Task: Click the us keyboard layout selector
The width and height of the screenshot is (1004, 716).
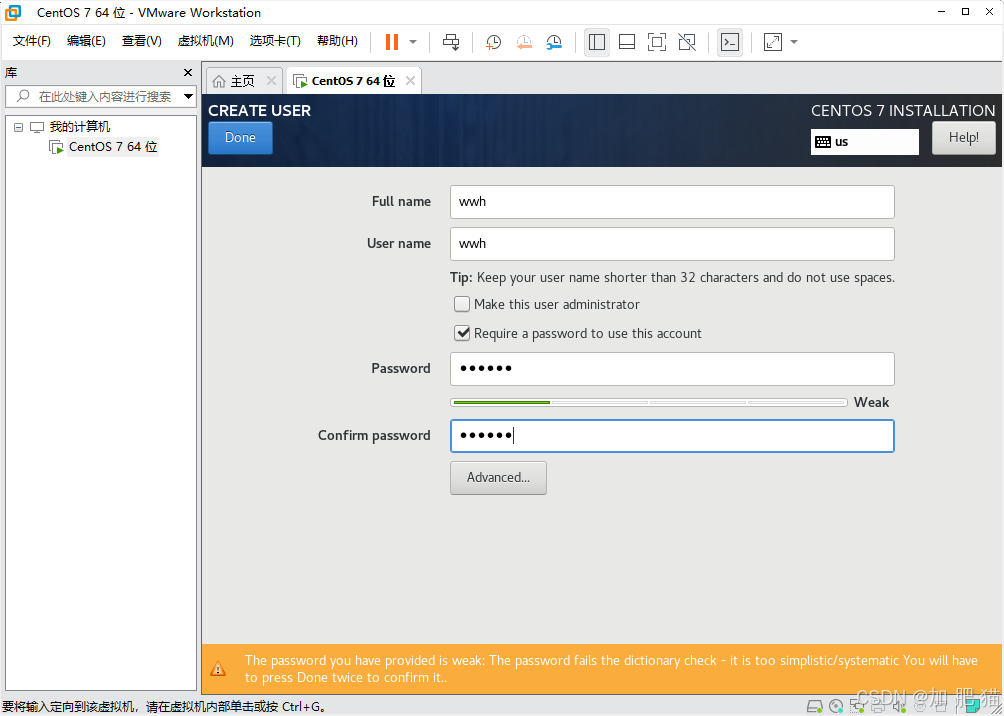Action: (864, 142)
